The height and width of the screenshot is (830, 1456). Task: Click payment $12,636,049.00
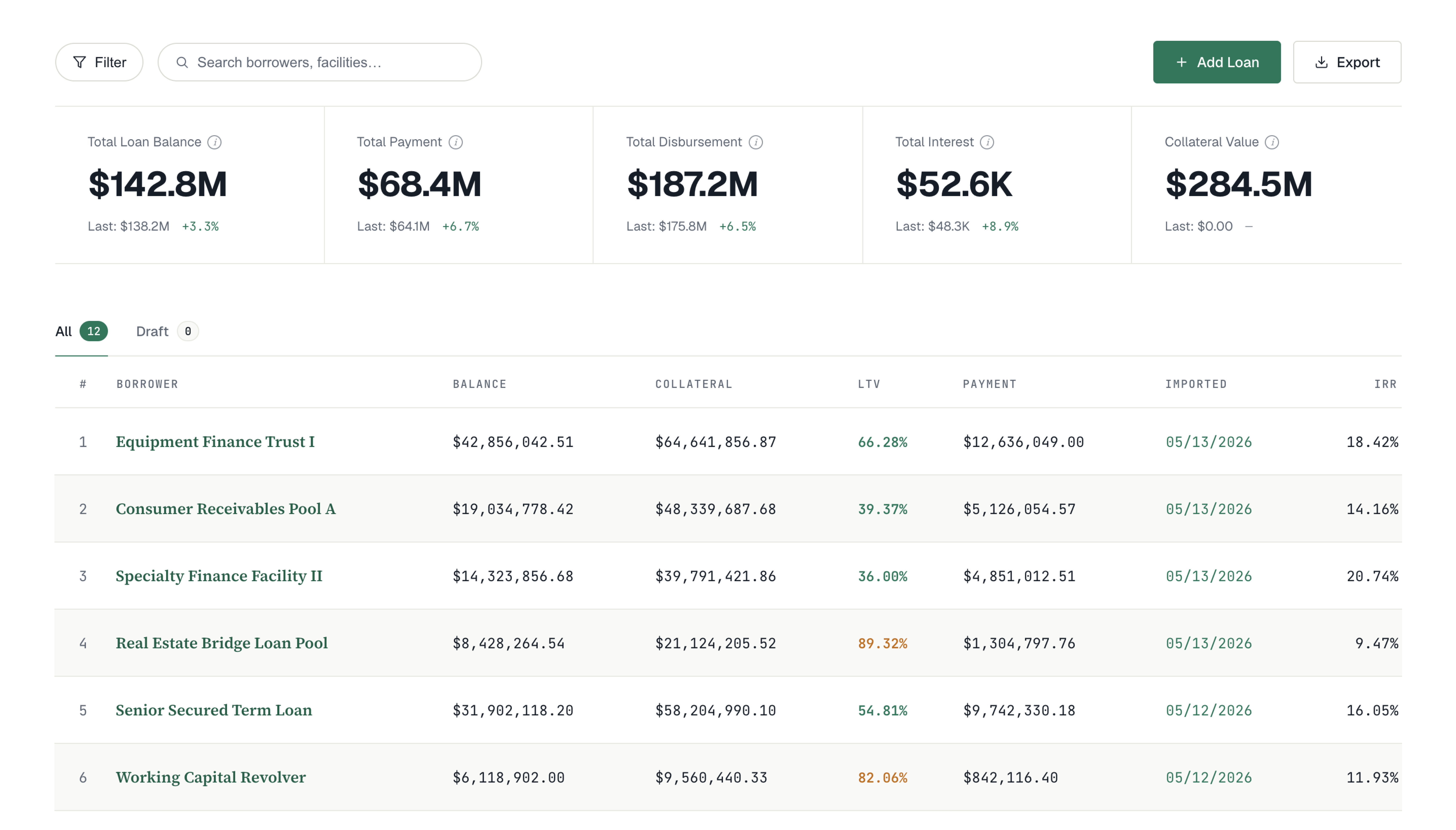pos(1024,442)
